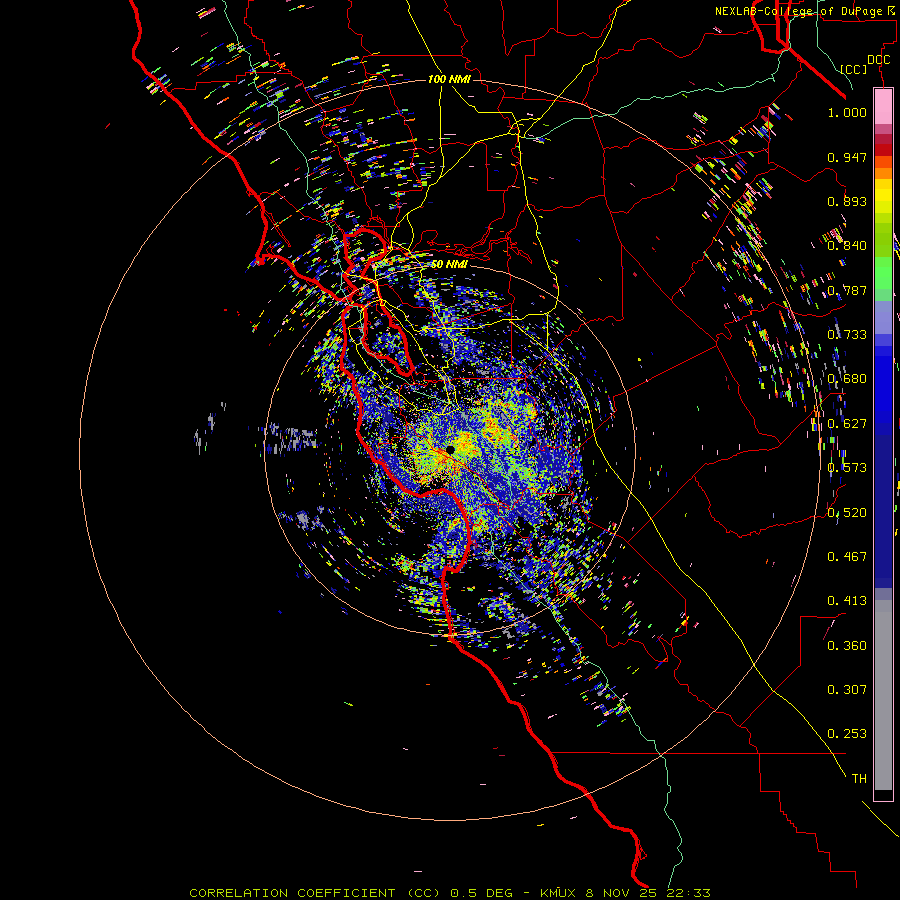
Task: Select the 0.627 scale value
Action: tap(847, 424)
